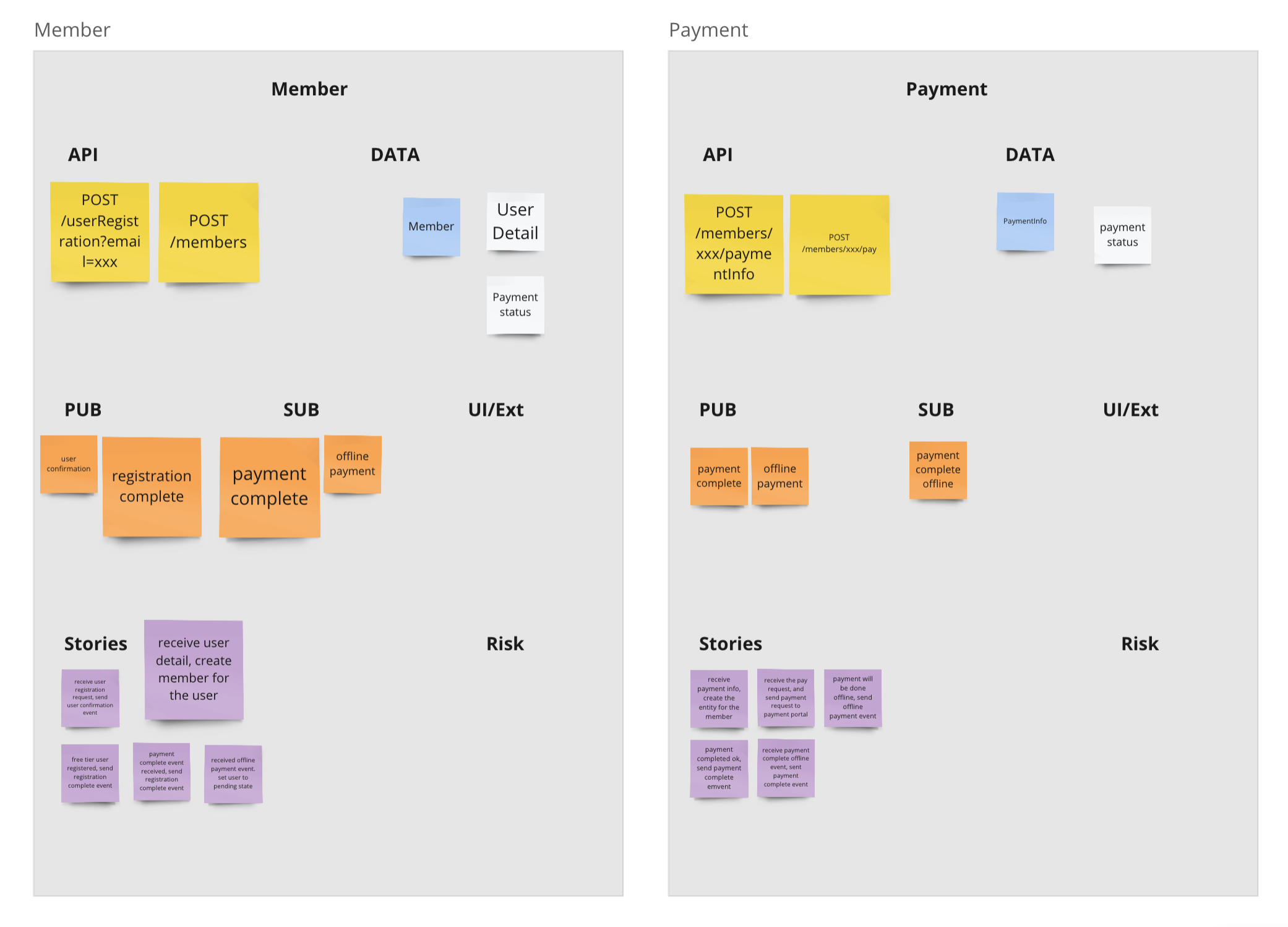
Task: Select the POST /members API sticky note
Action: click(x=208, y=229)
